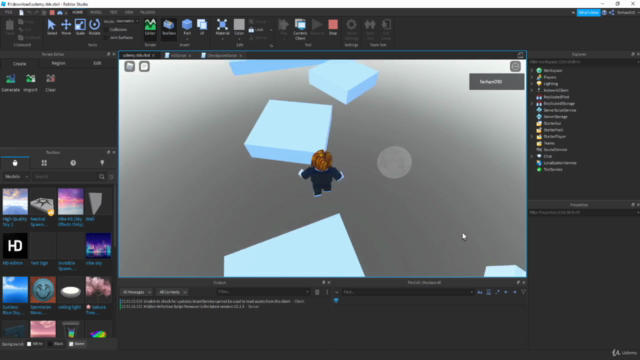
Task: Open the Models category dropdown
Action: 16,177
